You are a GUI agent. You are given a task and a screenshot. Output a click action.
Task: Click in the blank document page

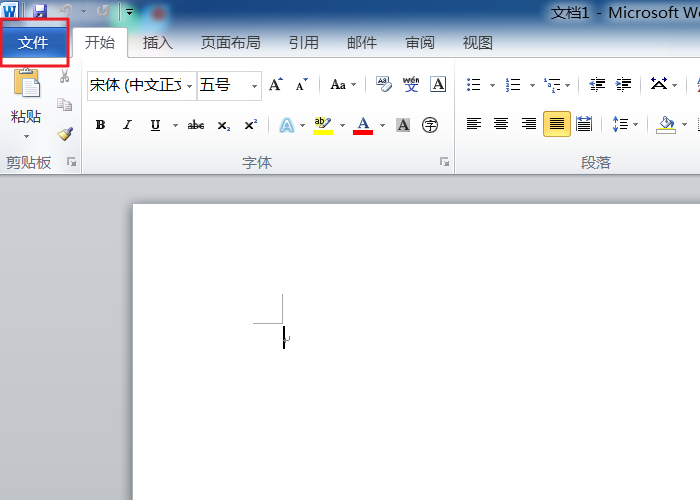[416, 352]
